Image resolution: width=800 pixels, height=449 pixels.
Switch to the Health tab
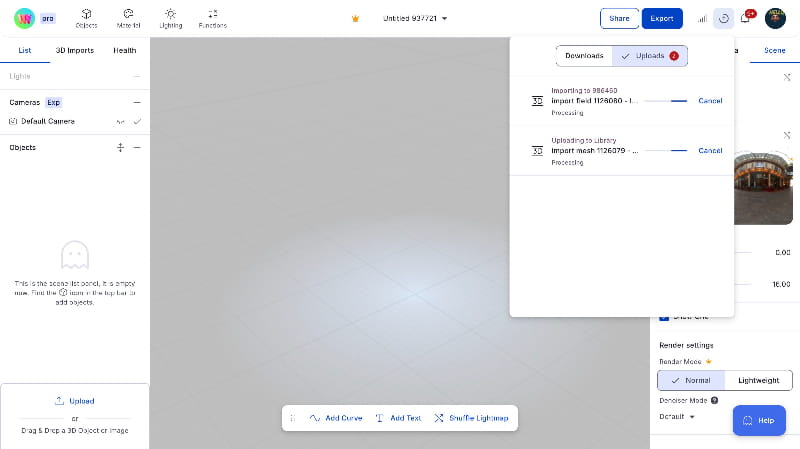(124, 51)
